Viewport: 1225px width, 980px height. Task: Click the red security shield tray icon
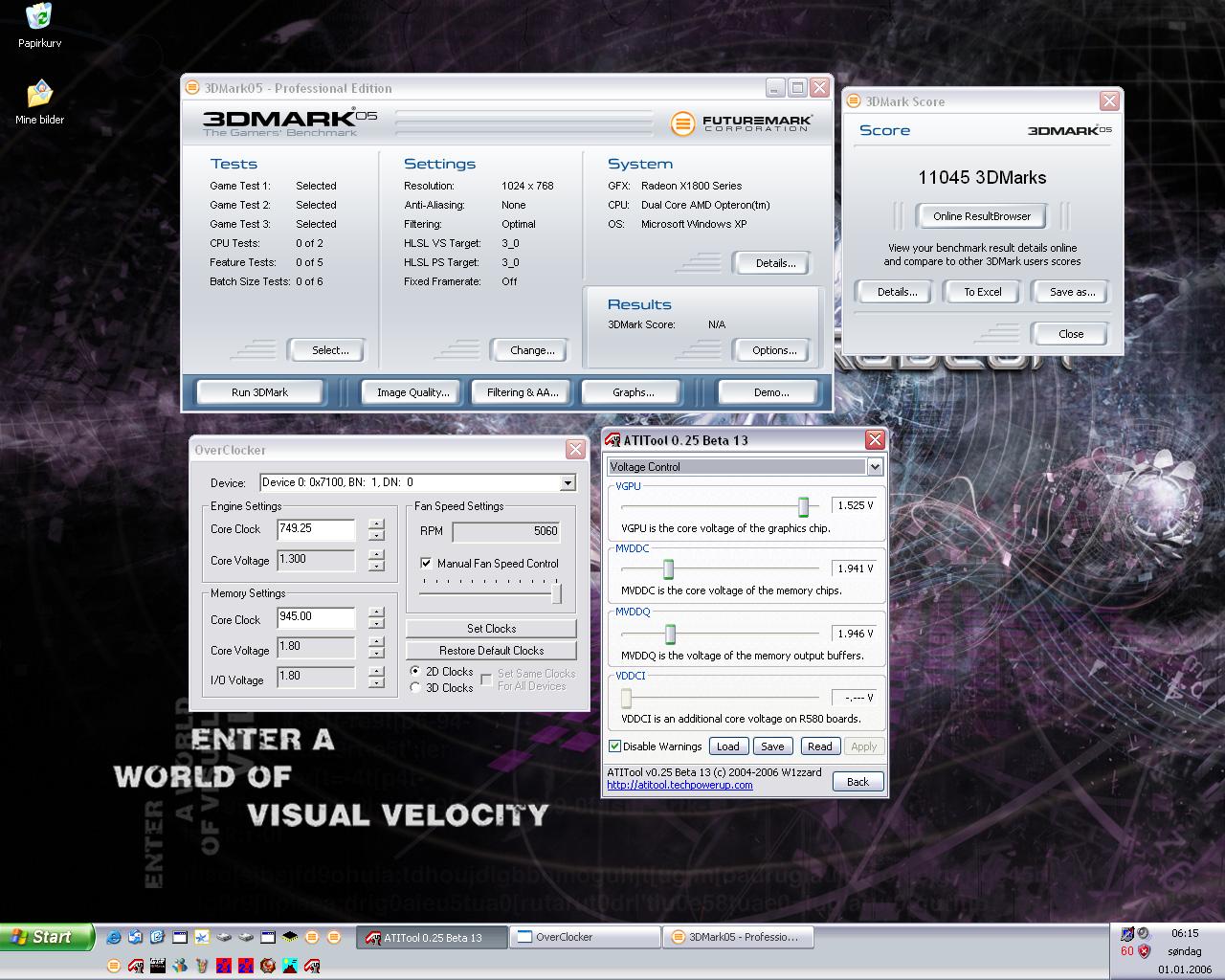[x=1144, y=951]
